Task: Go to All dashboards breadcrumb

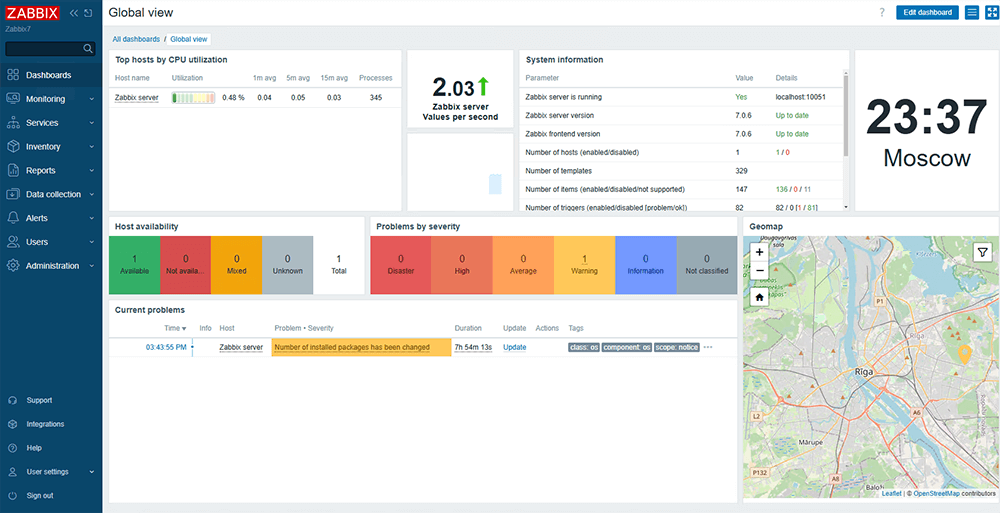Action: pos(136,39)
